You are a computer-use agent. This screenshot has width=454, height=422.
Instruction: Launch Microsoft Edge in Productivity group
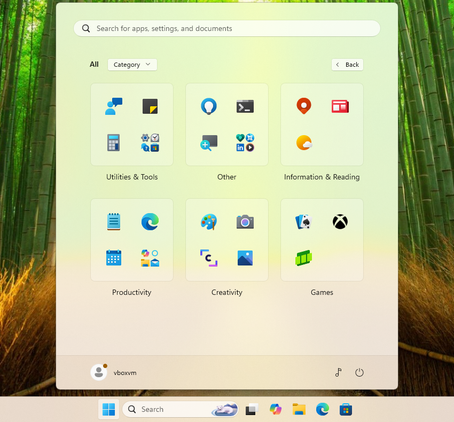(x=150, y=222)
